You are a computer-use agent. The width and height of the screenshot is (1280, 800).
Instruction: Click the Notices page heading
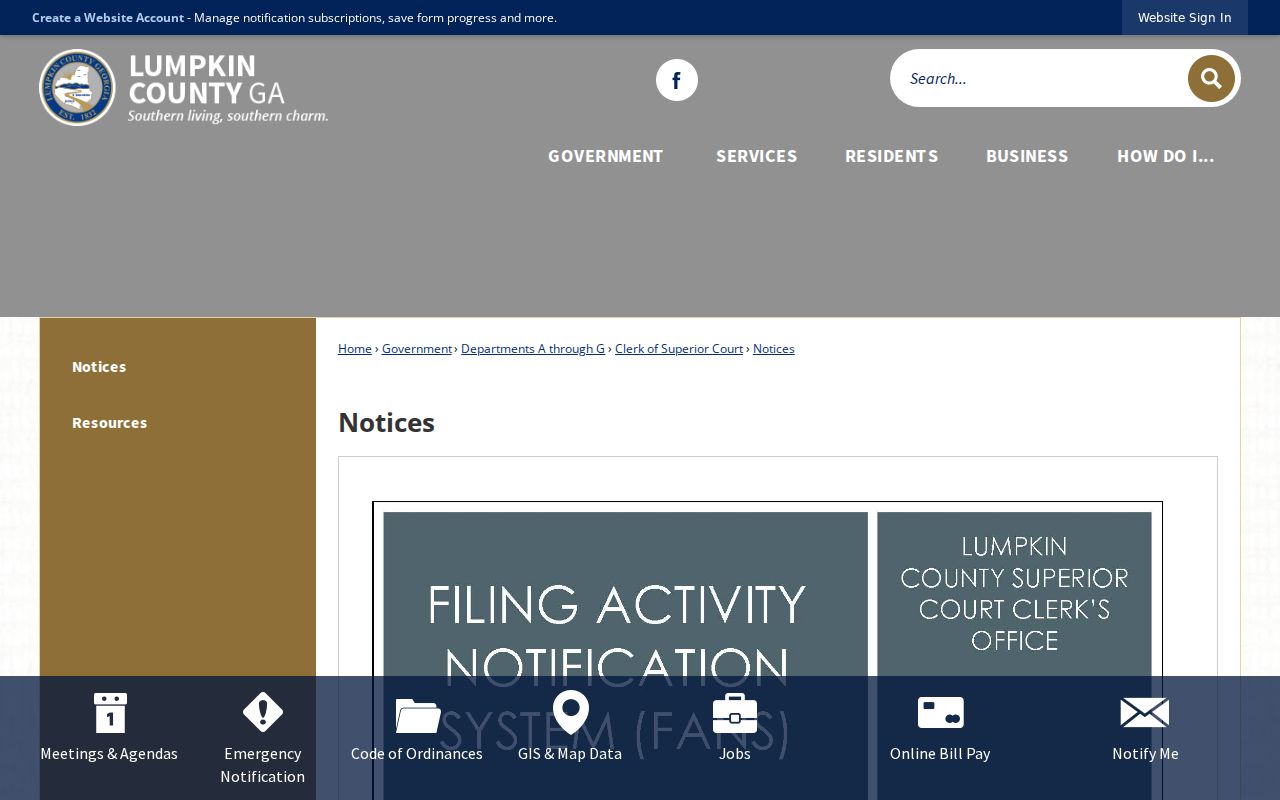[386, 423]
